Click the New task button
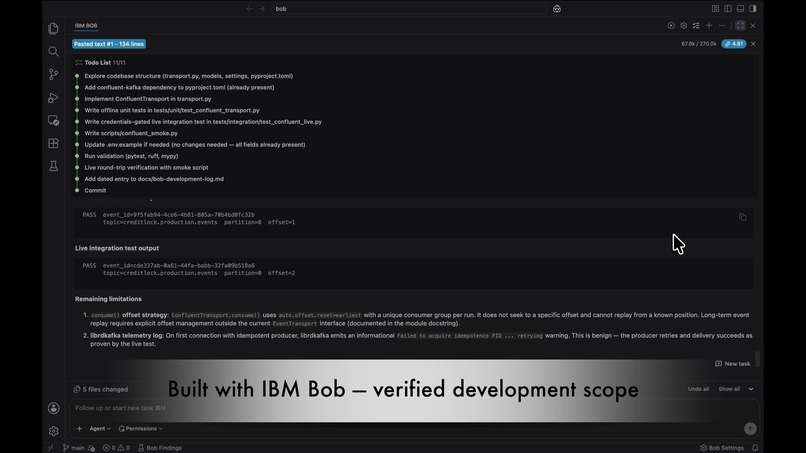 coord(732,364)
